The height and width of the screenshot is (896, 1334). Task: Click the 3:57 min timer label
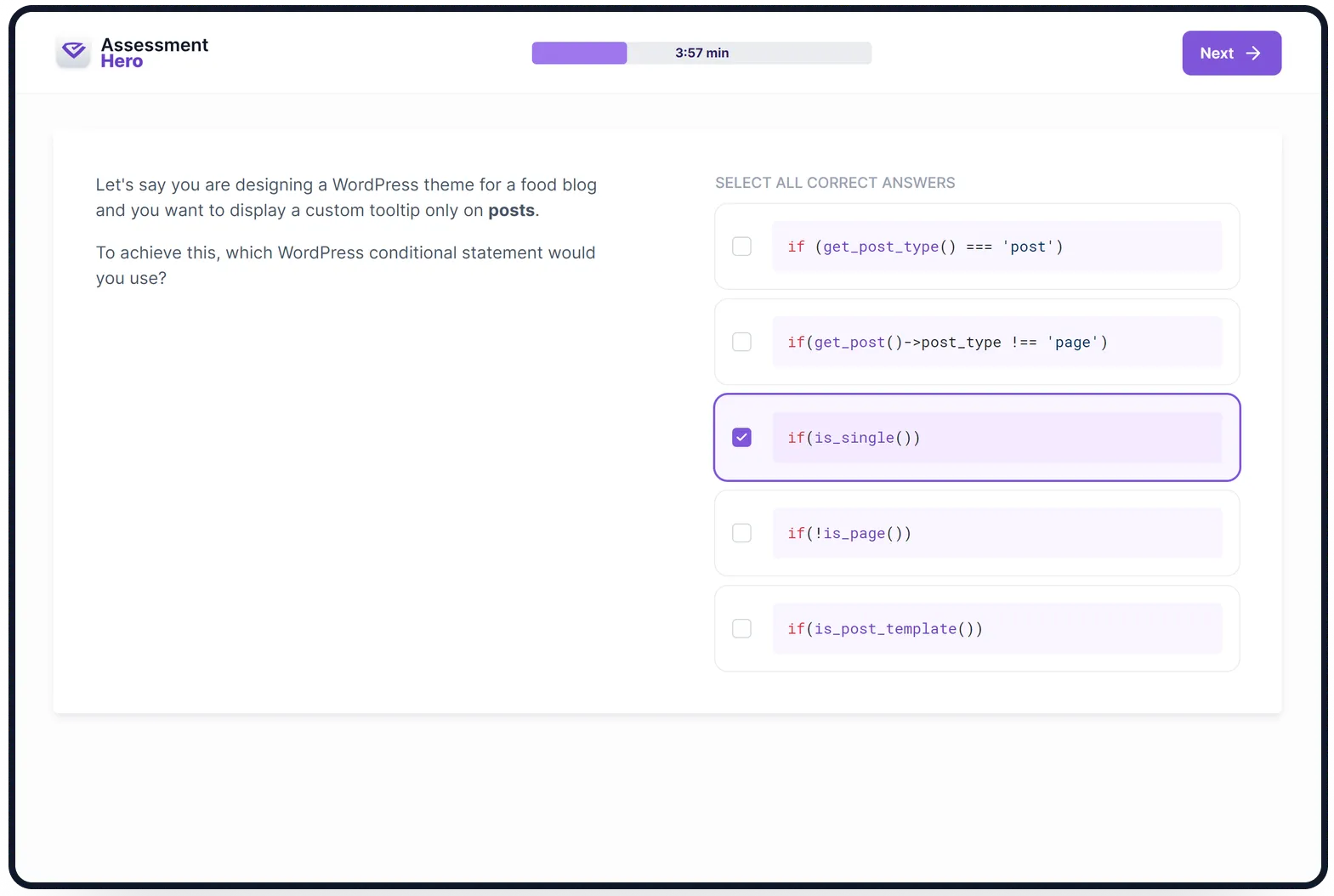[702, 53]
